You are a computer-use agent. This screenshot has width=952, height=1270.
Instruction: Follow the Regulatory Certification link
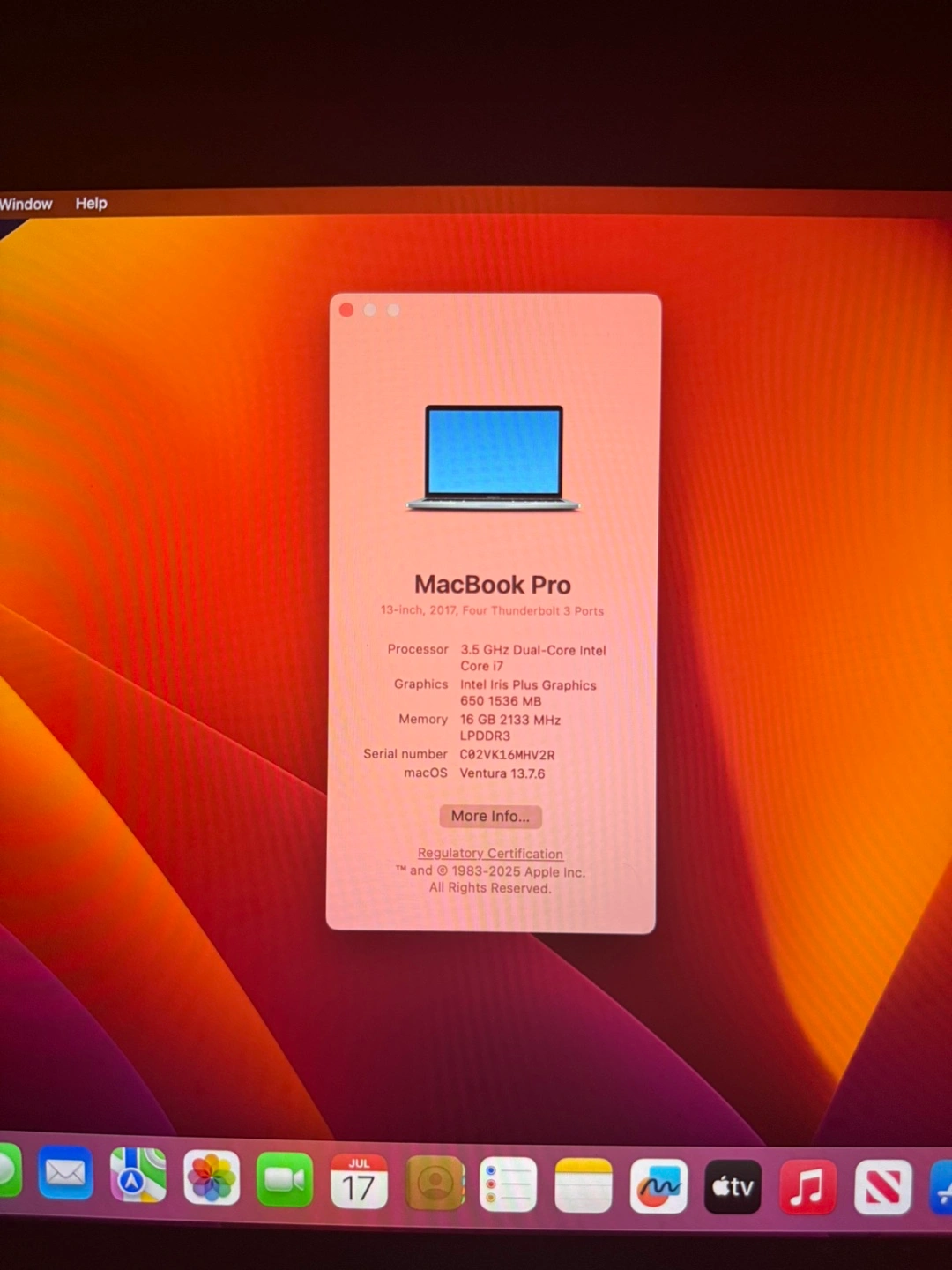click(x=490, y=854)
